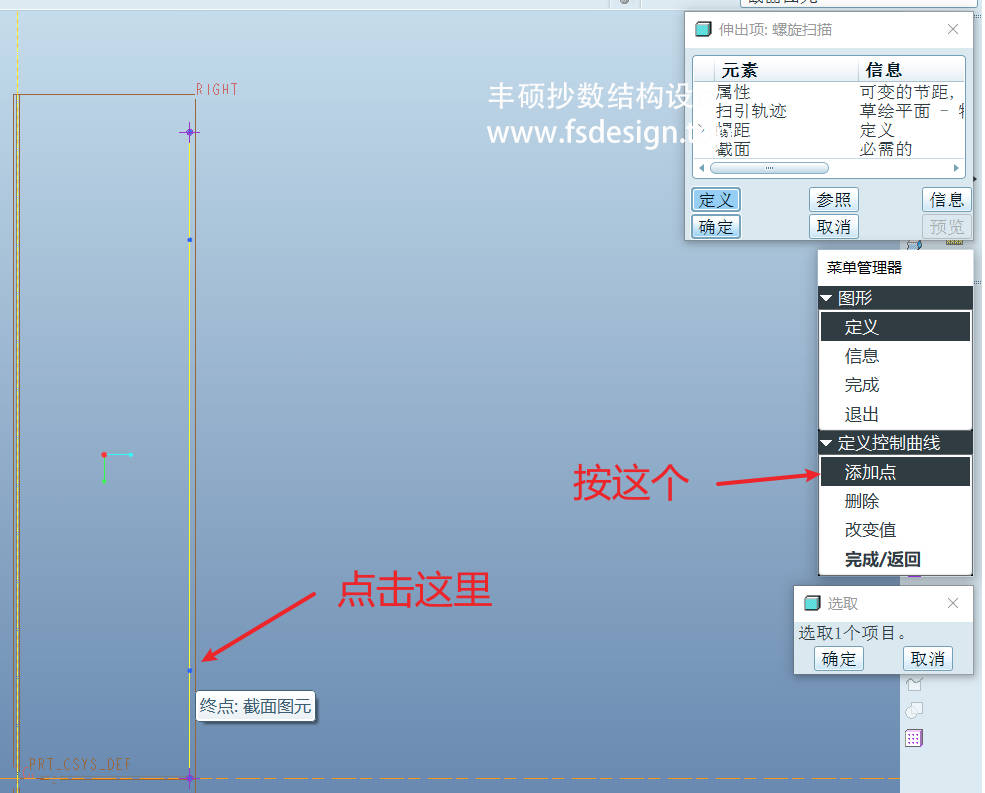Image resolution: width=985 pixels, height=793 pixels.
Task: Click the Pattern tool icon with purple grid
Action: click(x=913, y=738)
